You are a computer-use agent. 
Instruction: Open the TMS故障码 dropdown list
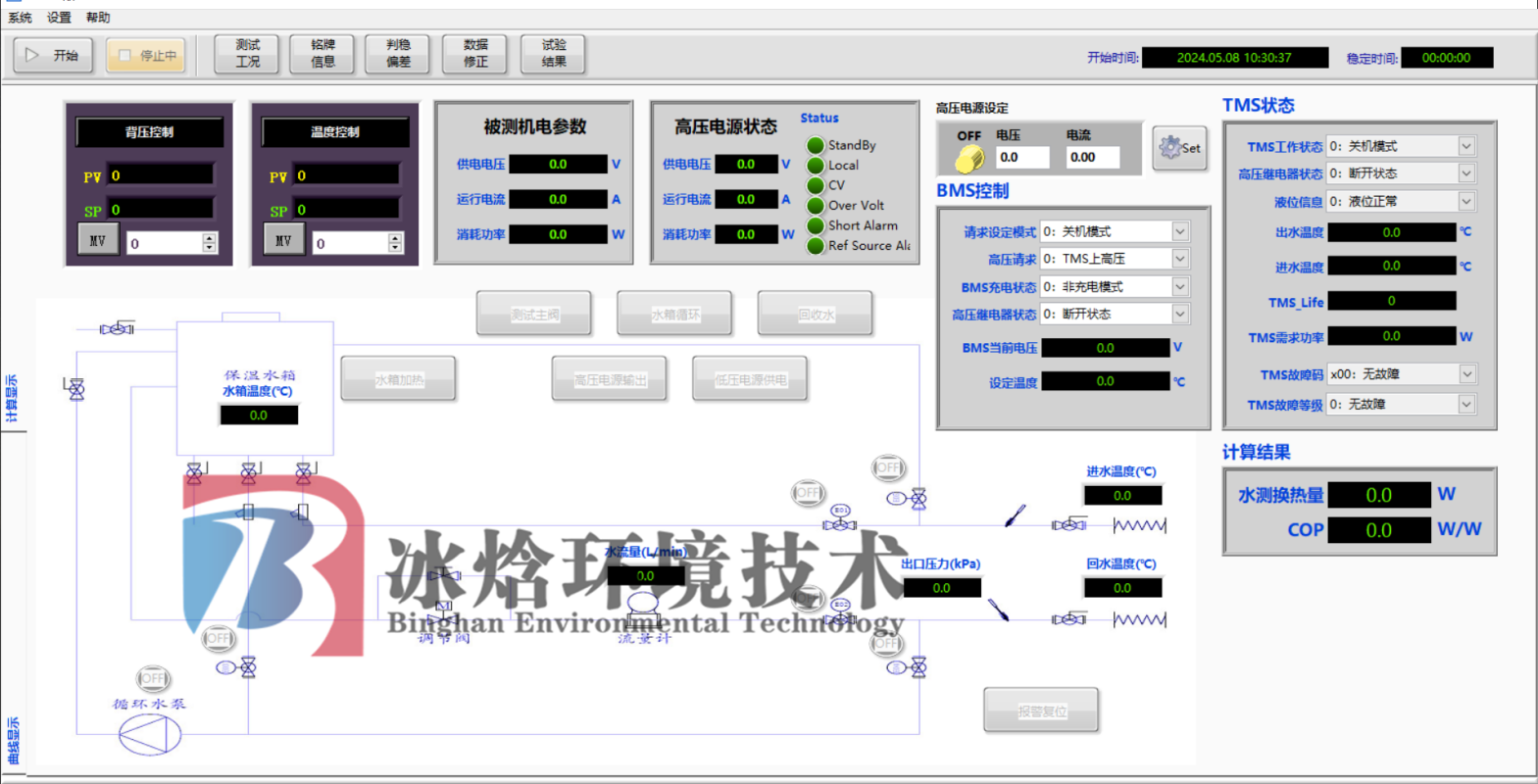[x=1466, y=373]
